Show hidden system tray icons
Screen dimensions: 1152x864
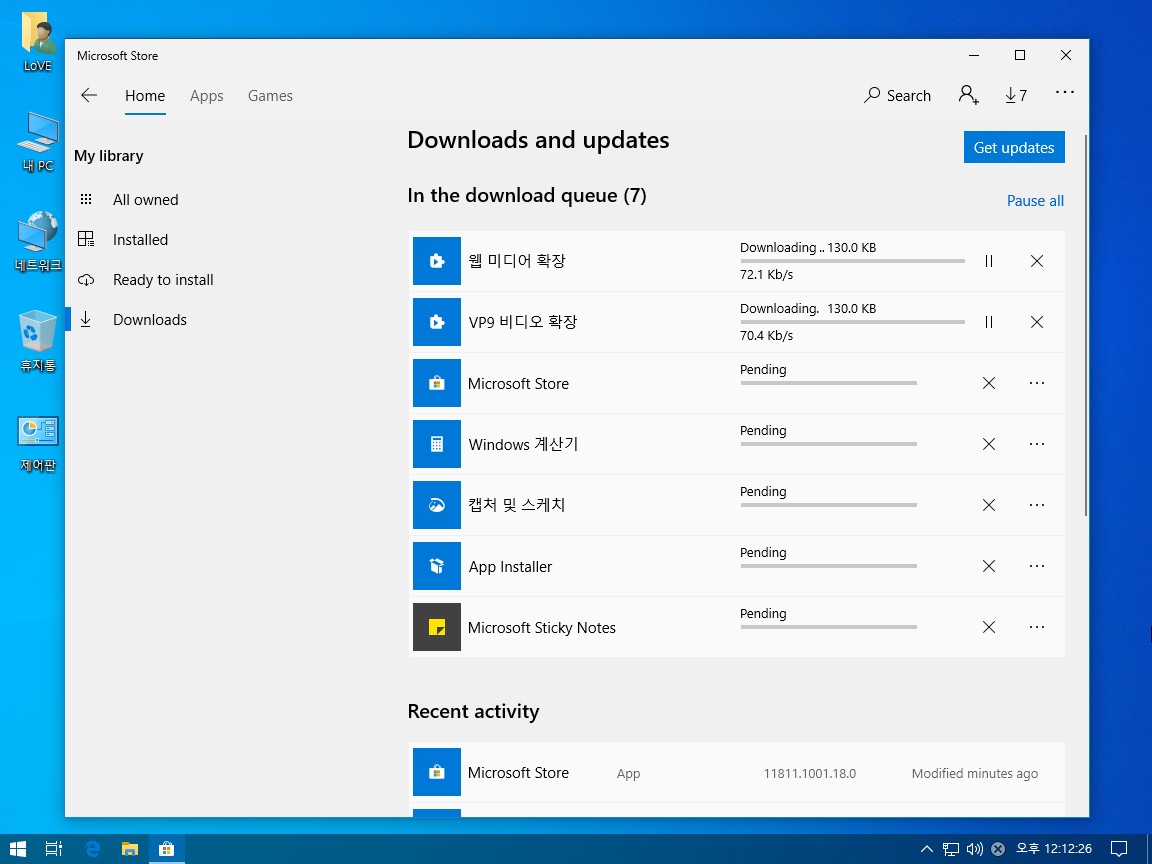[927, 849]
